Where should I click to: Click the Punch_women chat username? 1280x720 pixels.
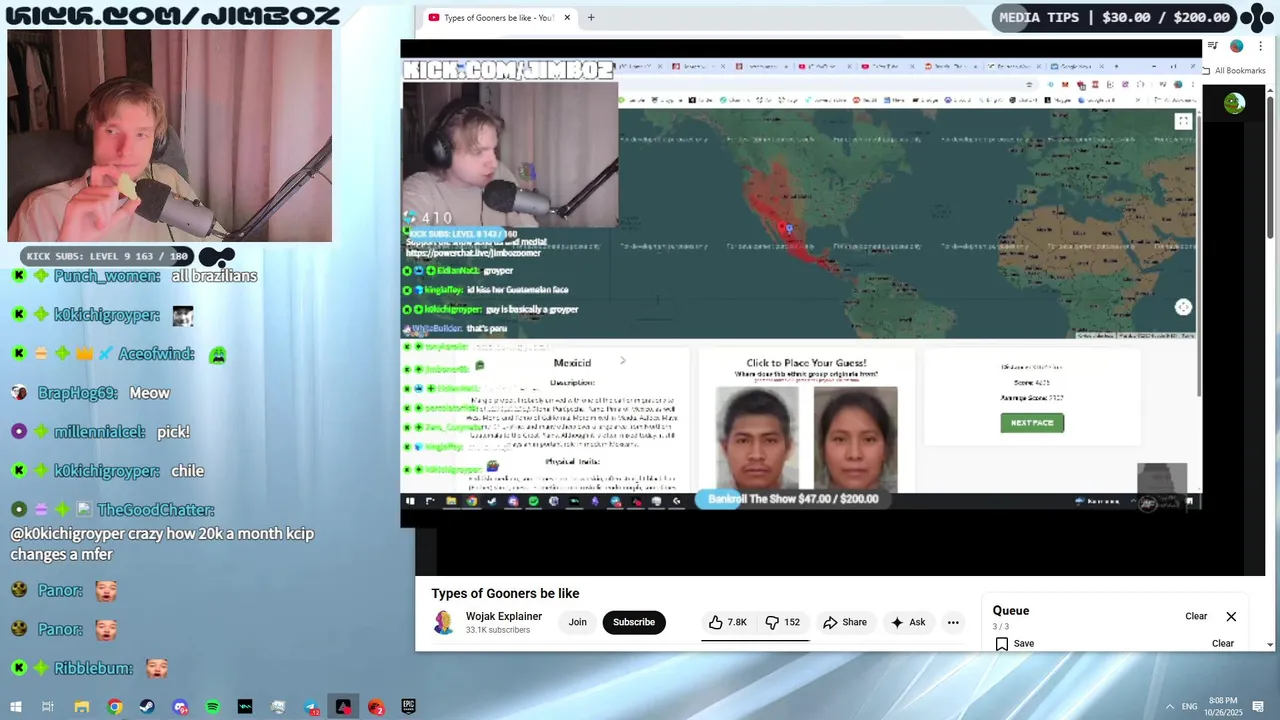[107, 276]
